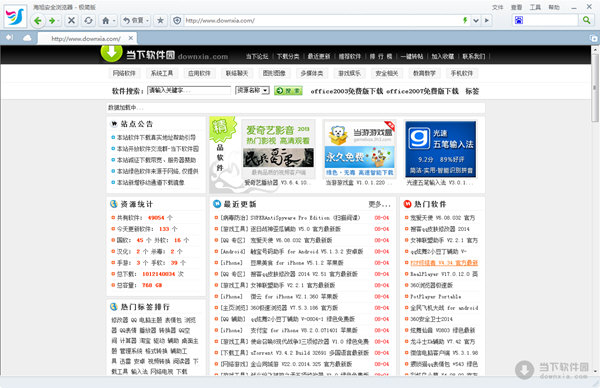Viewport: 600px width, 388px height.
Task: Open favorites with the star icon
Action: coord(160,21)
